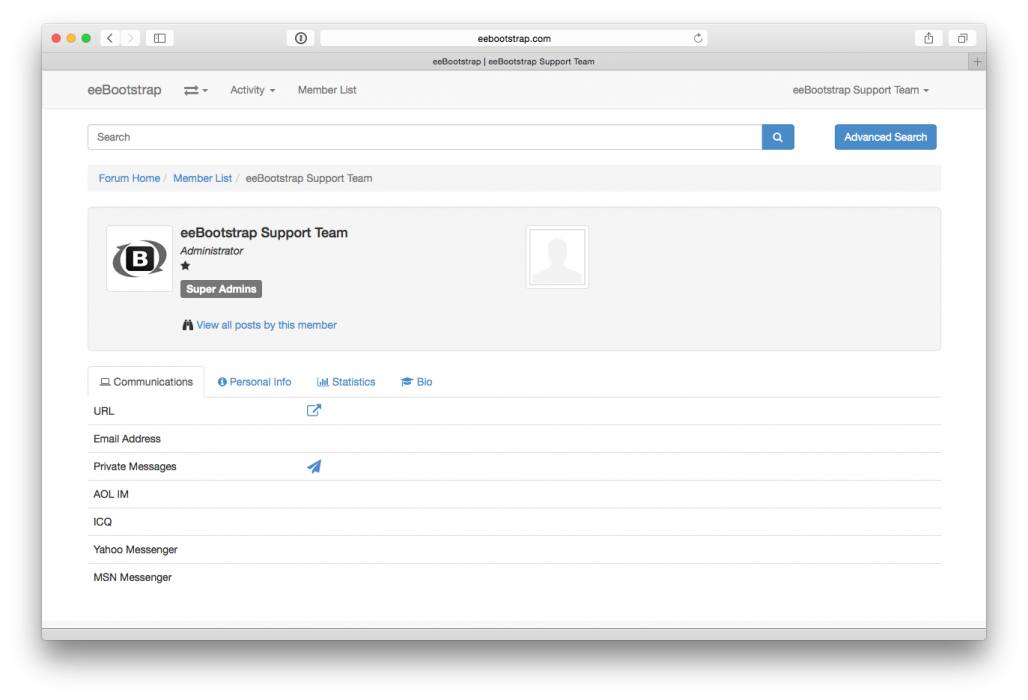
Task: Click the administrator rank star icon
Action: [186, 265]
